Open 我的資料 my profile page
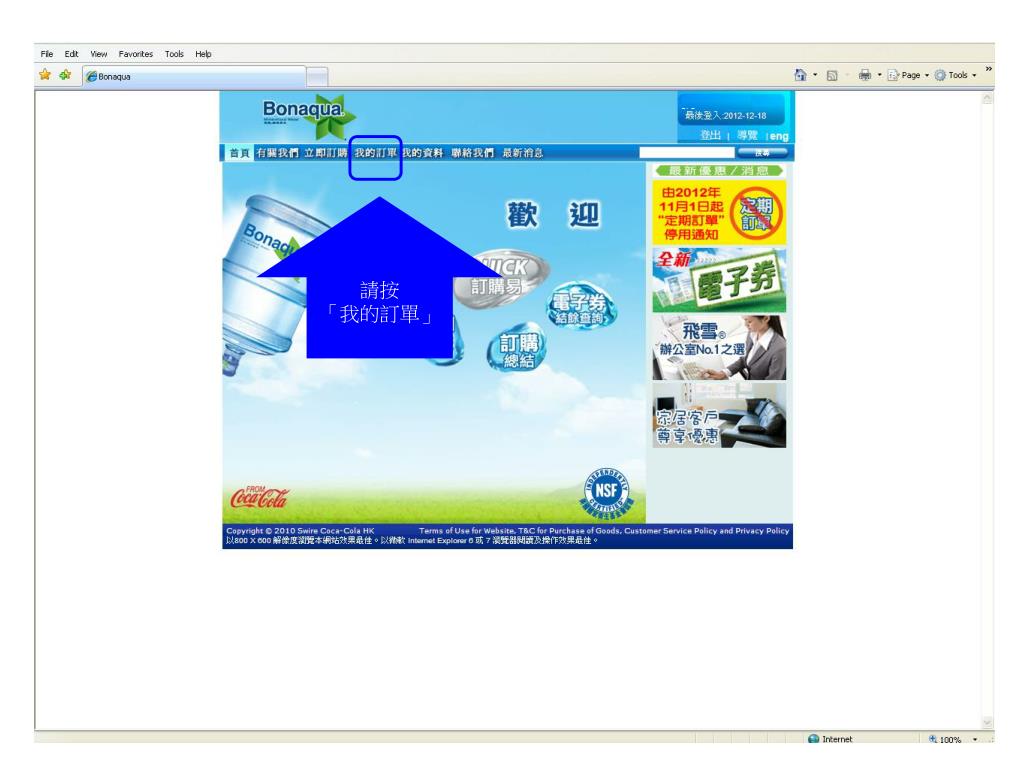Image resolution: width=1024 pixels, height=768 pixels. pyautogui.click(x=422, y=153)
